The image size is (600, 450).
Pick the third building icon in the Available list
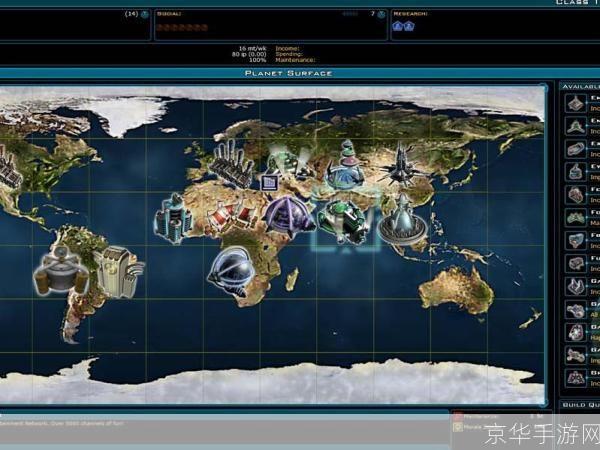[x=576, y=149]
